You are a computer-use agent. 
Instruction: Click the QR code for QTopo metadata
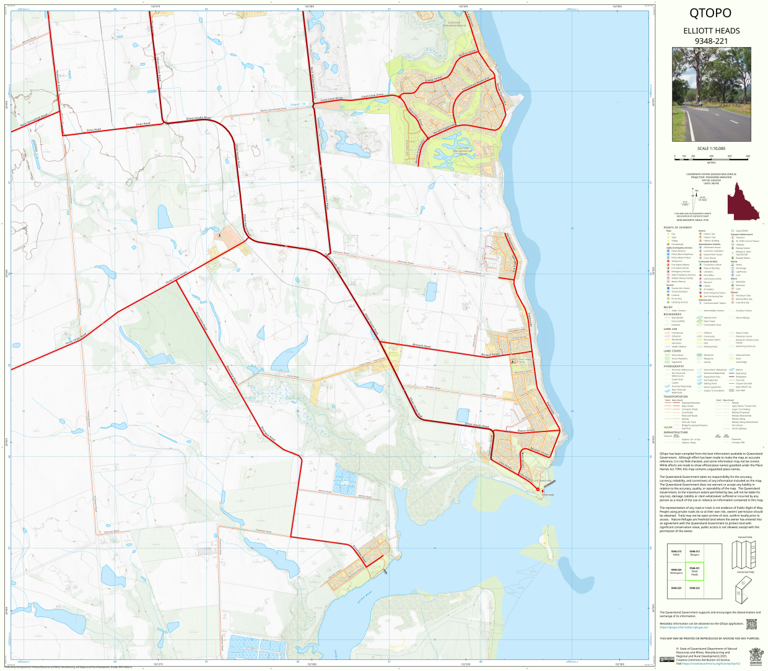coord(751,624)
